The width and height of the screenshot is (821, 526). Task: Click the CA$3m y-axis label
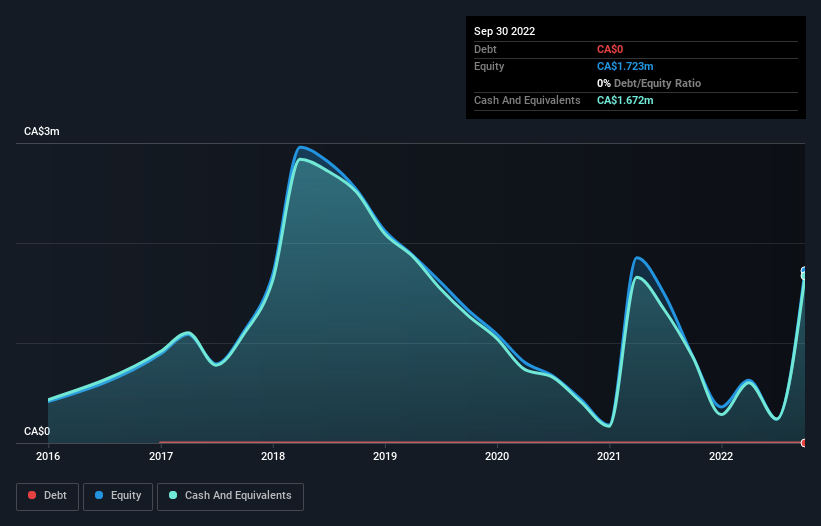point(42,131)
